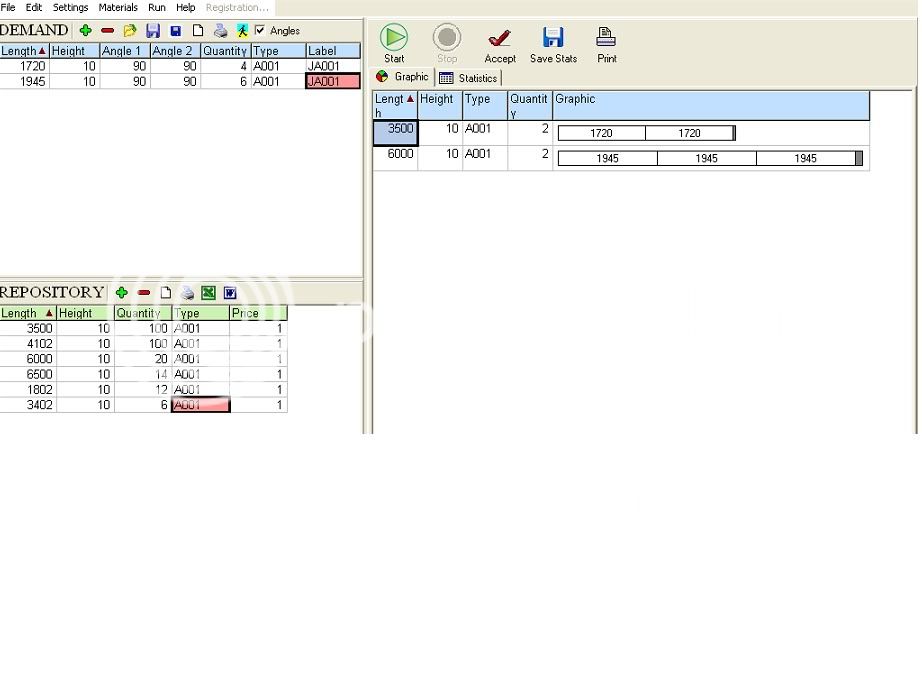Viewport: 922px width, 692px height.
Task: Remove a Demand row with the red minus
Action: pos(108,31)
